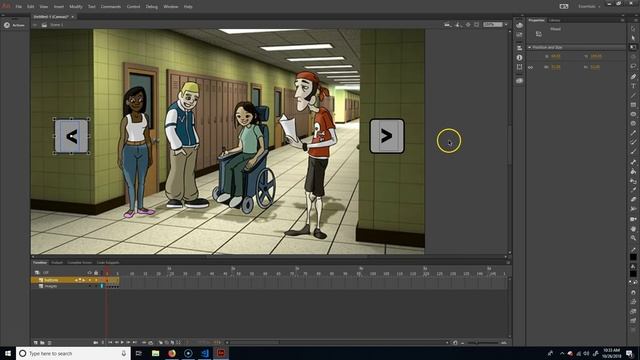Click the Onion Skin icon in timeline
Screen dimensions: 640x360
pyautogui.click(x=161, y=343)
